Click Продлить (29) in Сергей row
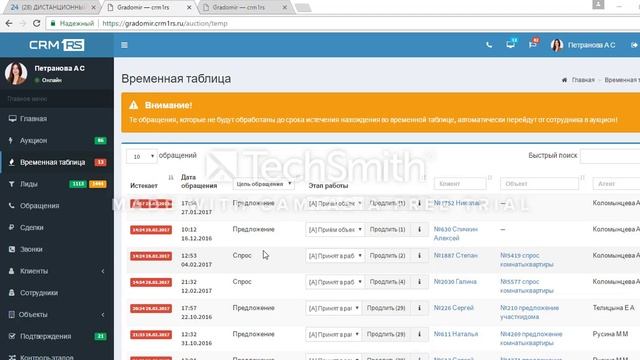Screen dimensions: 640x360 (x=386, y=308)
